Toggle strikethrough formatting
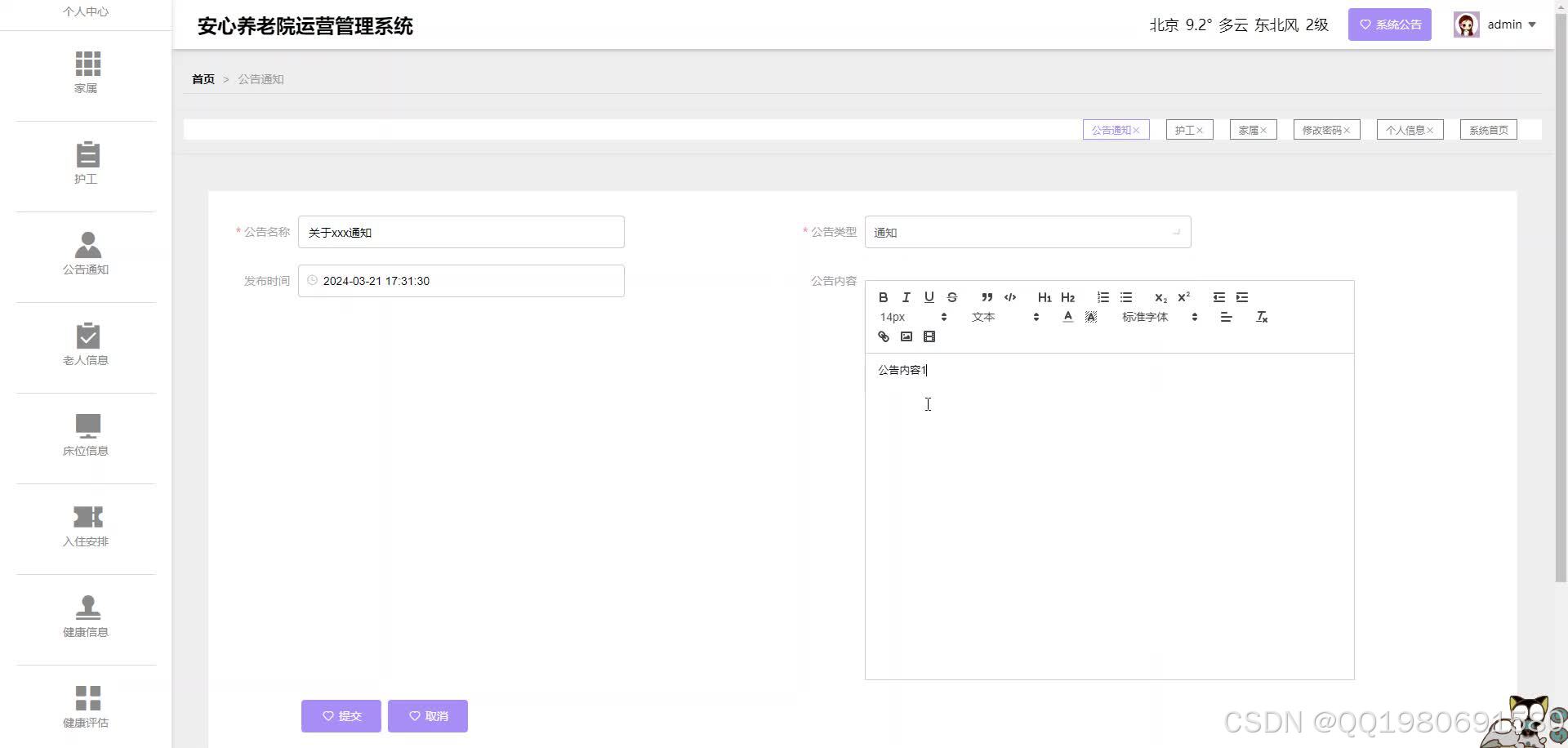 (951, 297)
